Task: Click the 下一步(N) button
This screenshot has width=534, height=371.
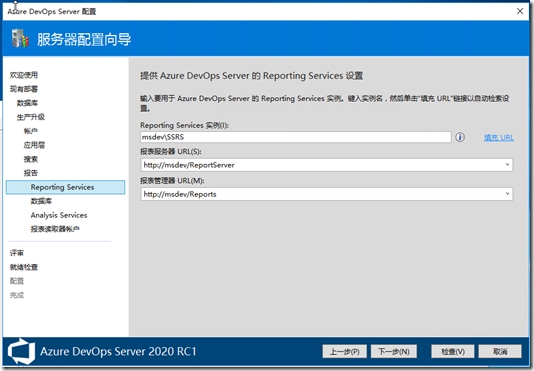Action: 394,352
